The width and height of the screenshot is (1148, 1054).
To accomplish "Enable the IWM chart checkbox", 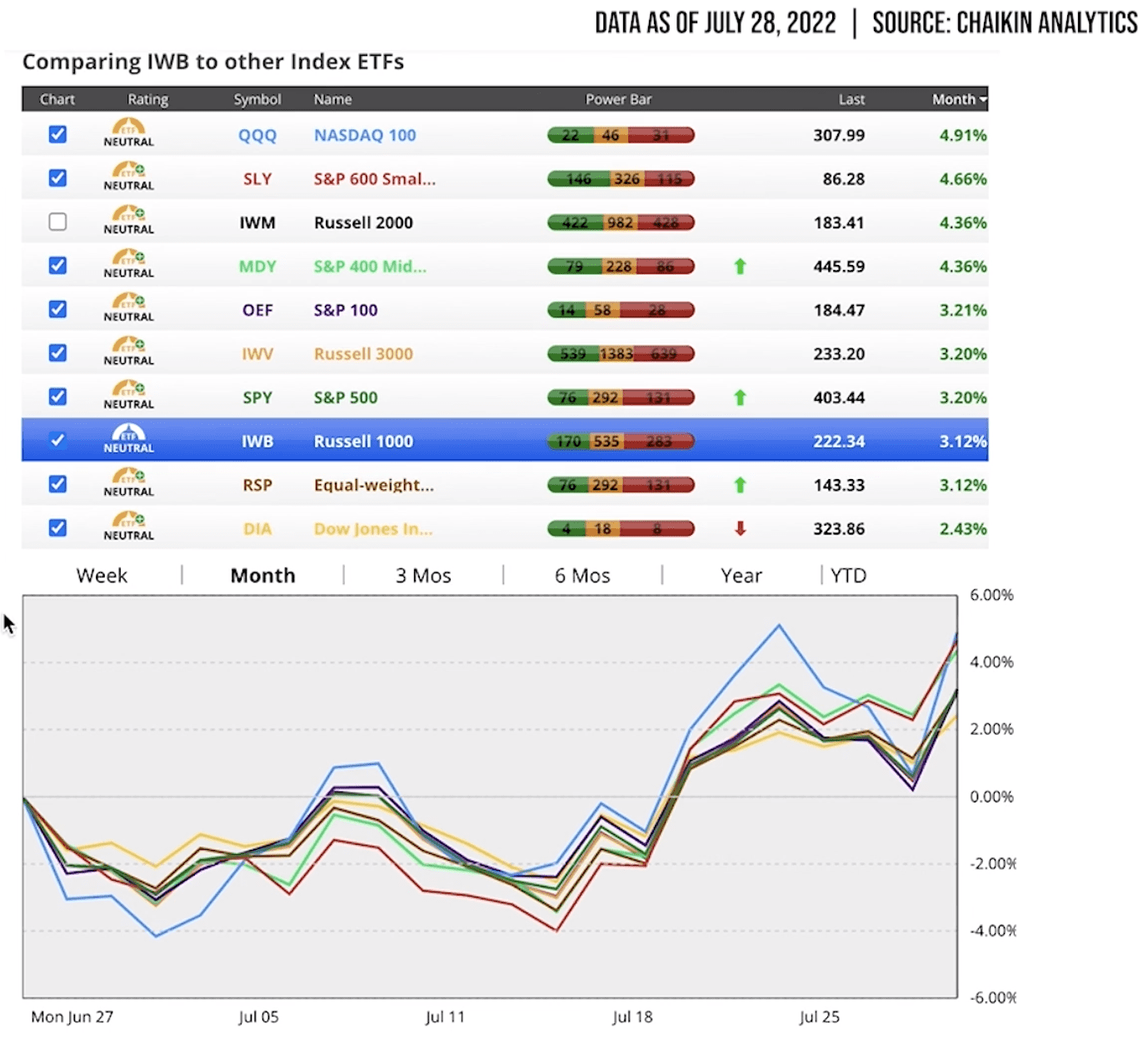I will pos(57,222).
